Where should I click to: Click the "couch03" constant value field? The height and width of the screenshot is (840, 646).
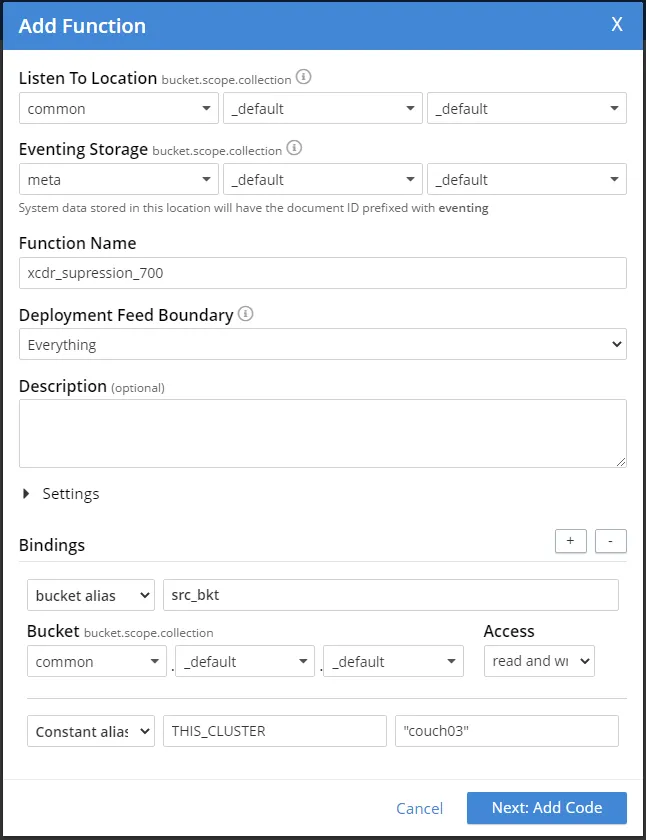click(x=506, y=731)
